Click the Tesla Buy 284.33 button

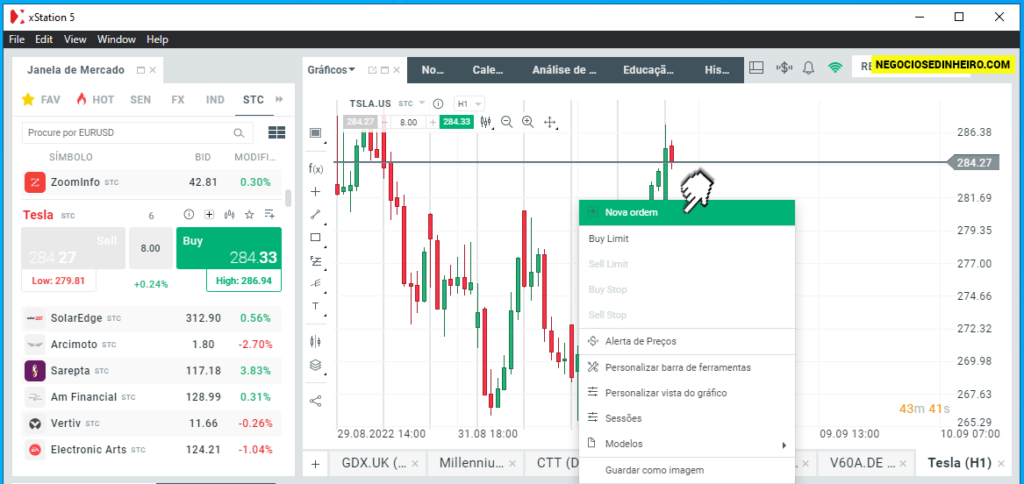point(229,248)
